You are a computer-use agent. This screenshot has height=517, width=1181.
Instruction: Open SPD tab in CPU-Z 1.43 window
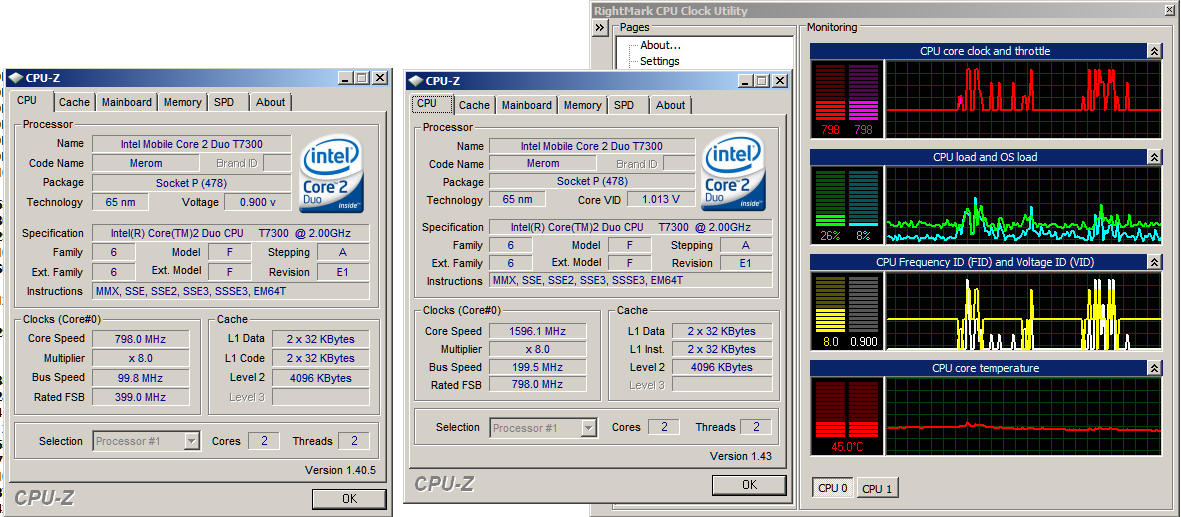pos(624,106)
